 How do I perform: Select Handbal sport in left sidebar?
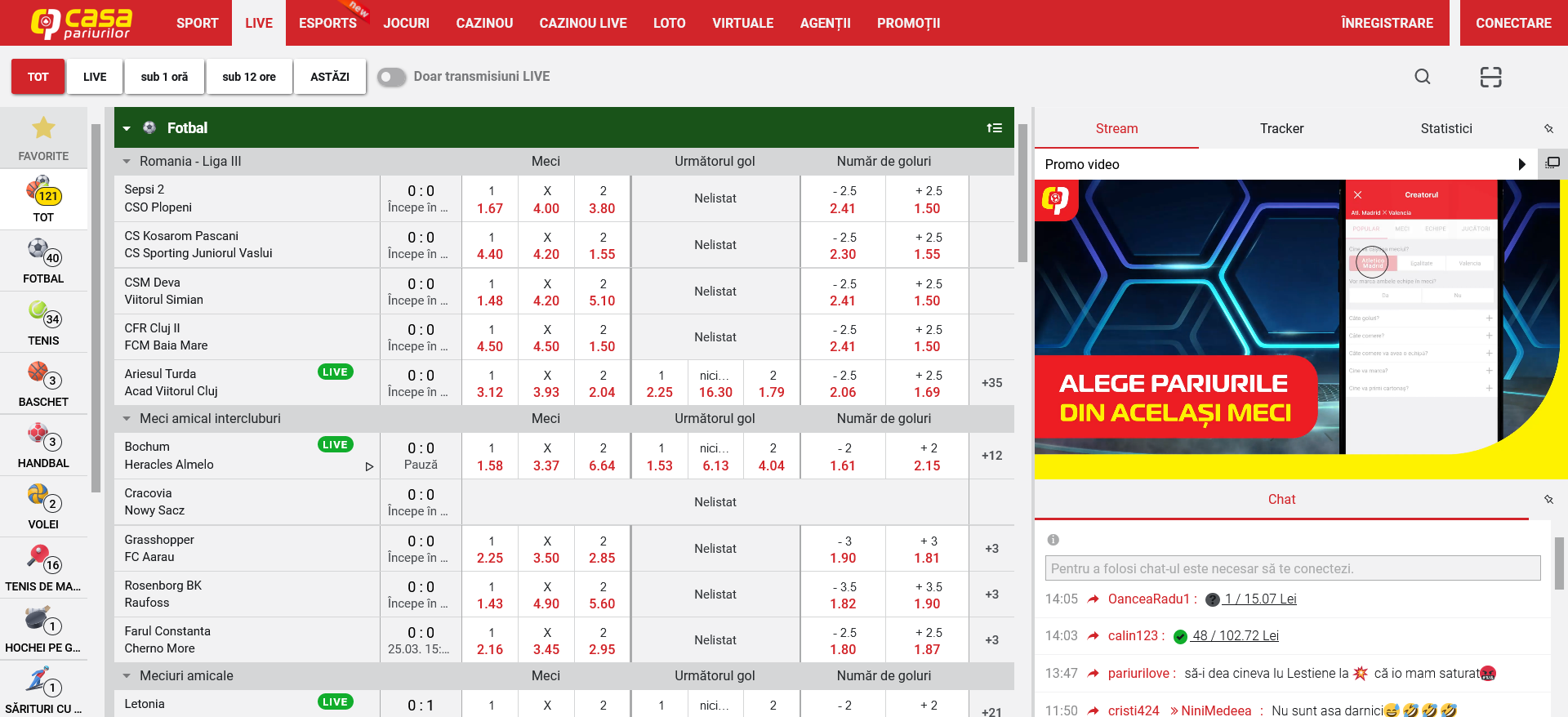(43, 445)
